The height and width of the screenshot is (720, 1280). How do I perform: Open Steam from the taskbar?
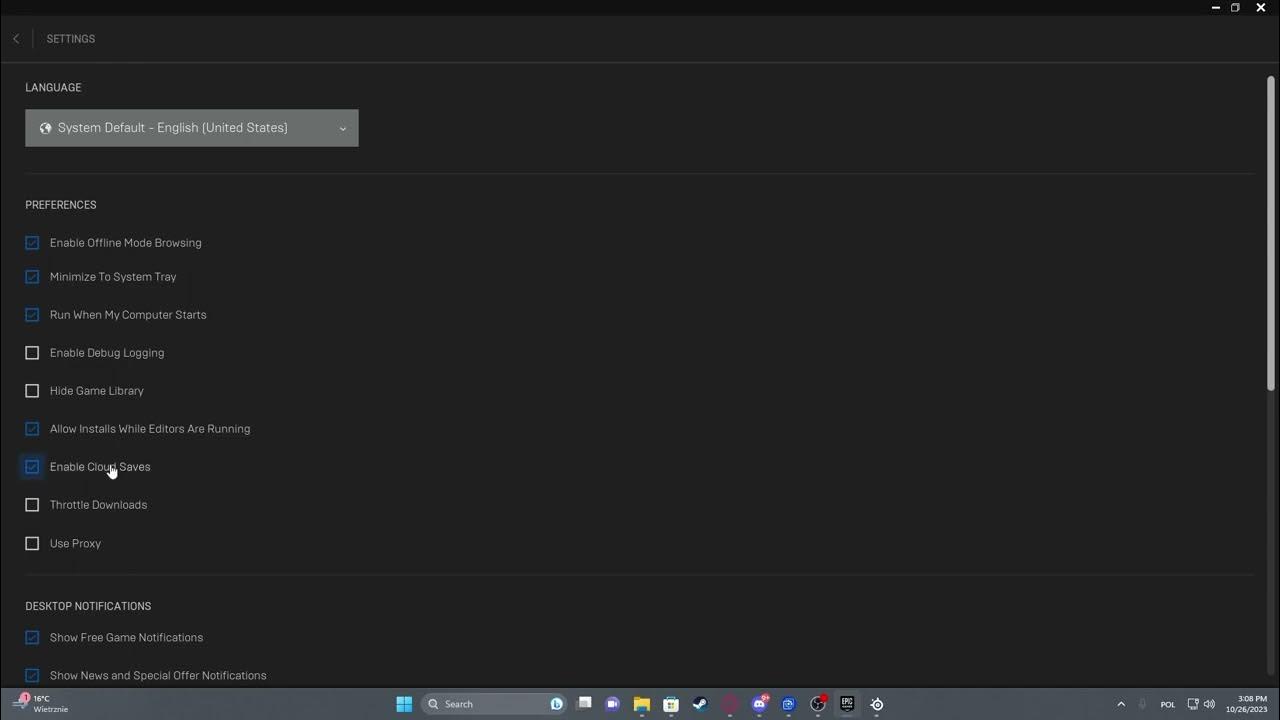[700, 704]
